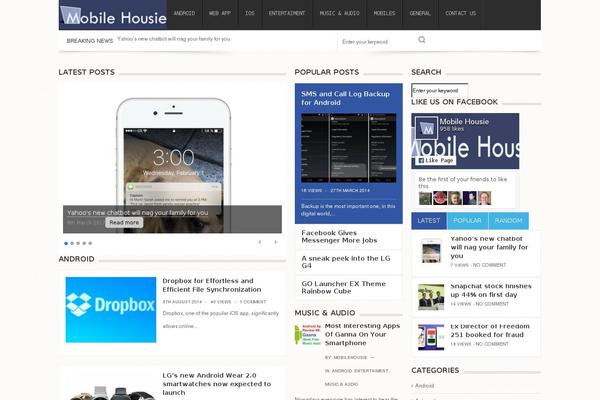Click the header keyword search field
This screenshot has width=600, height=400.
coord(377,42)
